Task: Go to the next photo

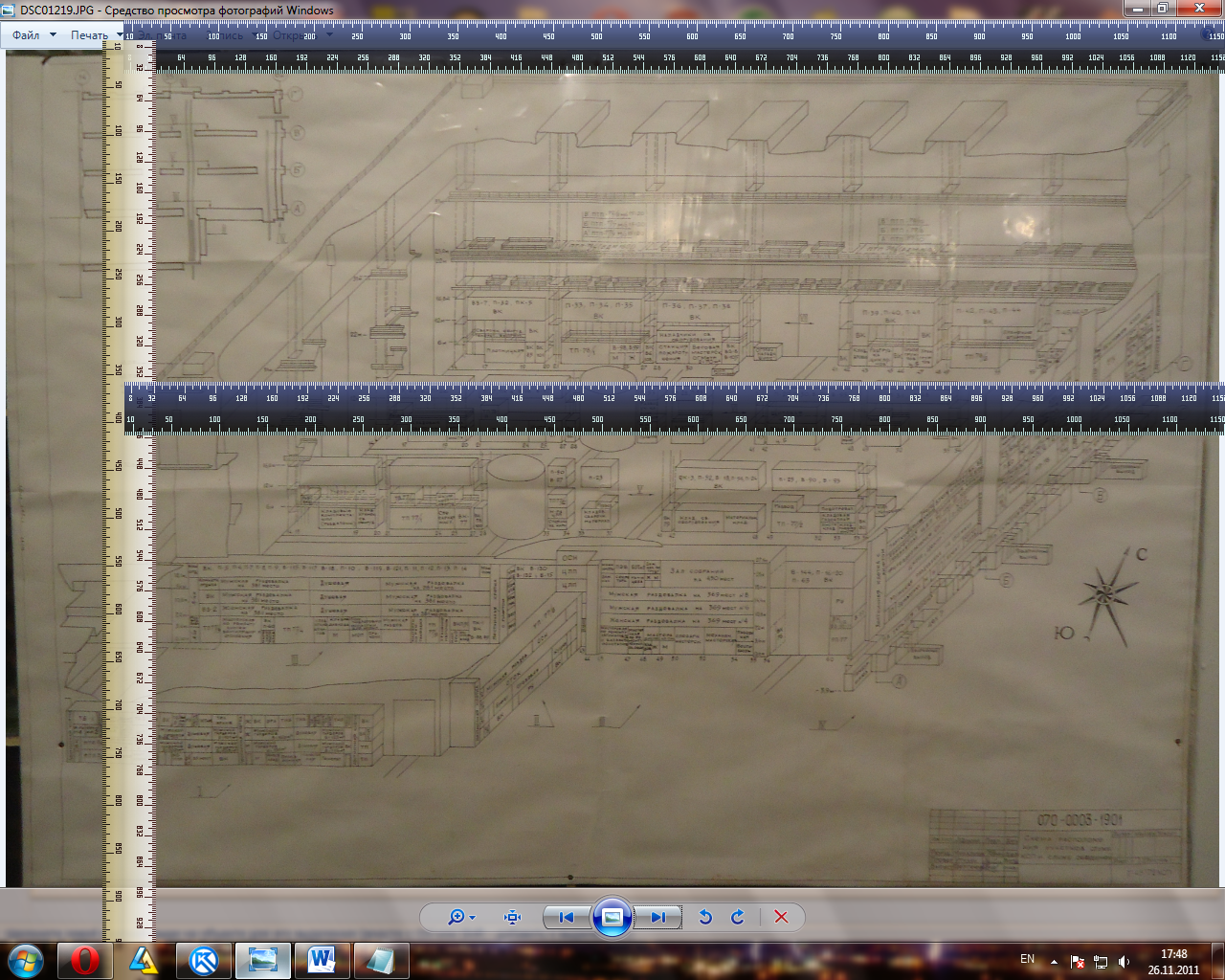Action: click(658, 917)
